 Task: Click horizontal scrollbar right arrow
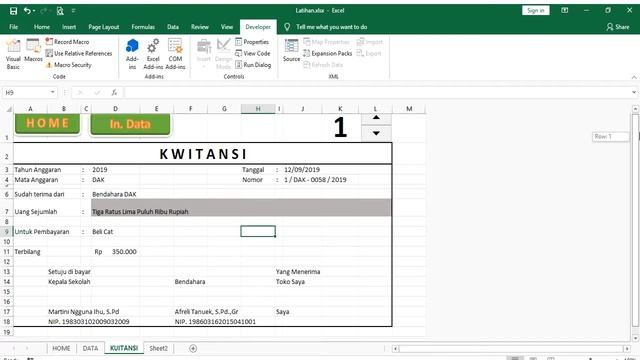(627, 349)
